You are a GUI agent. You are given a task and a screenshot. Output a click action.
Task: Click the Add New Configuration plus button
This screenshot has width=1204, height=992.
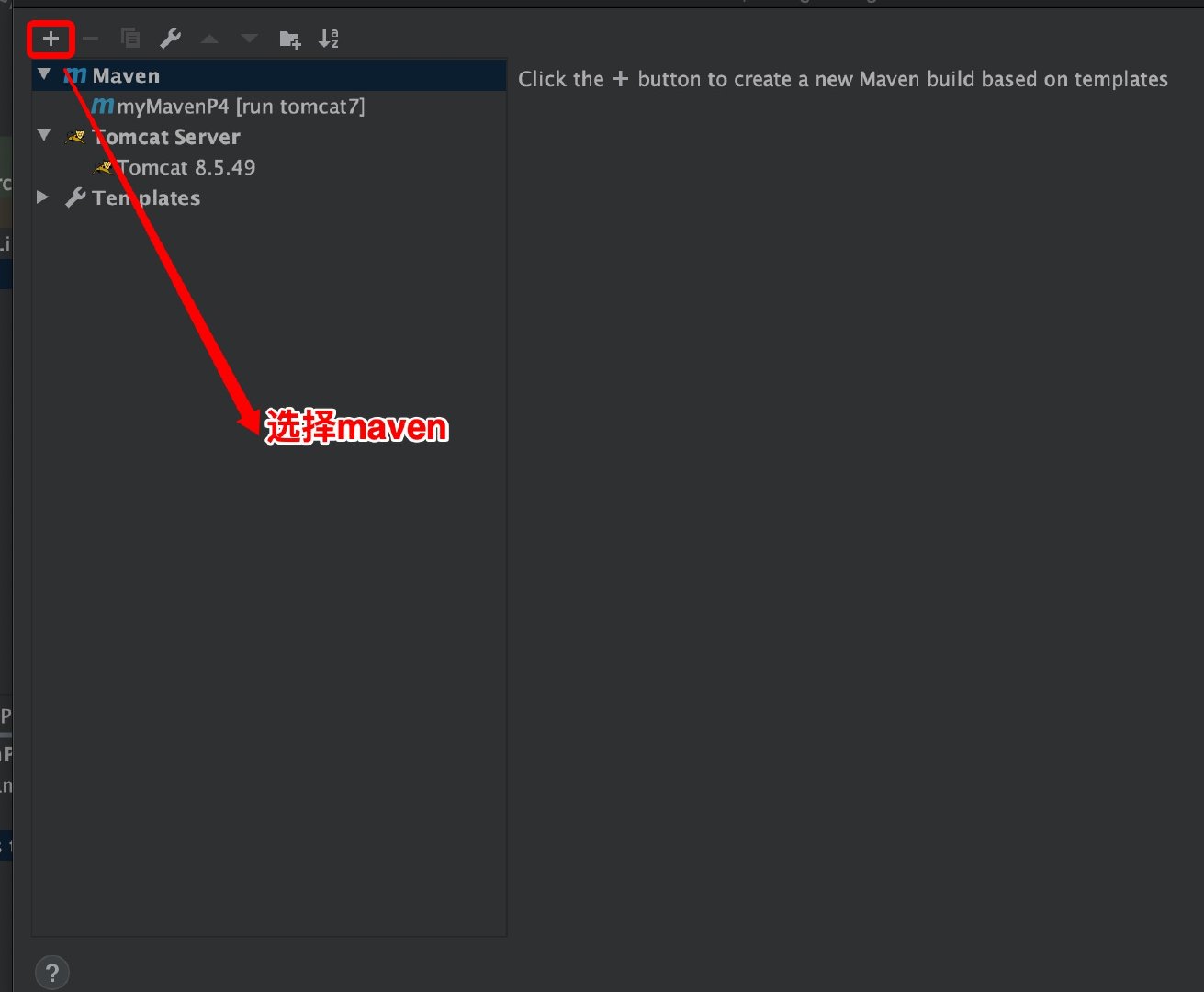pyautogui.click(x=51, y=39)
